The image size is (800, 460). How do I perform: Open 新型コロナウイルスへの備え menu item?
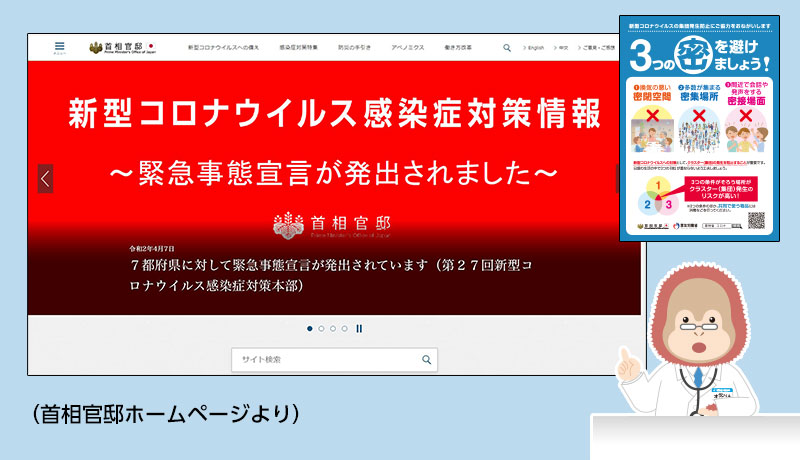pos(223,47)
